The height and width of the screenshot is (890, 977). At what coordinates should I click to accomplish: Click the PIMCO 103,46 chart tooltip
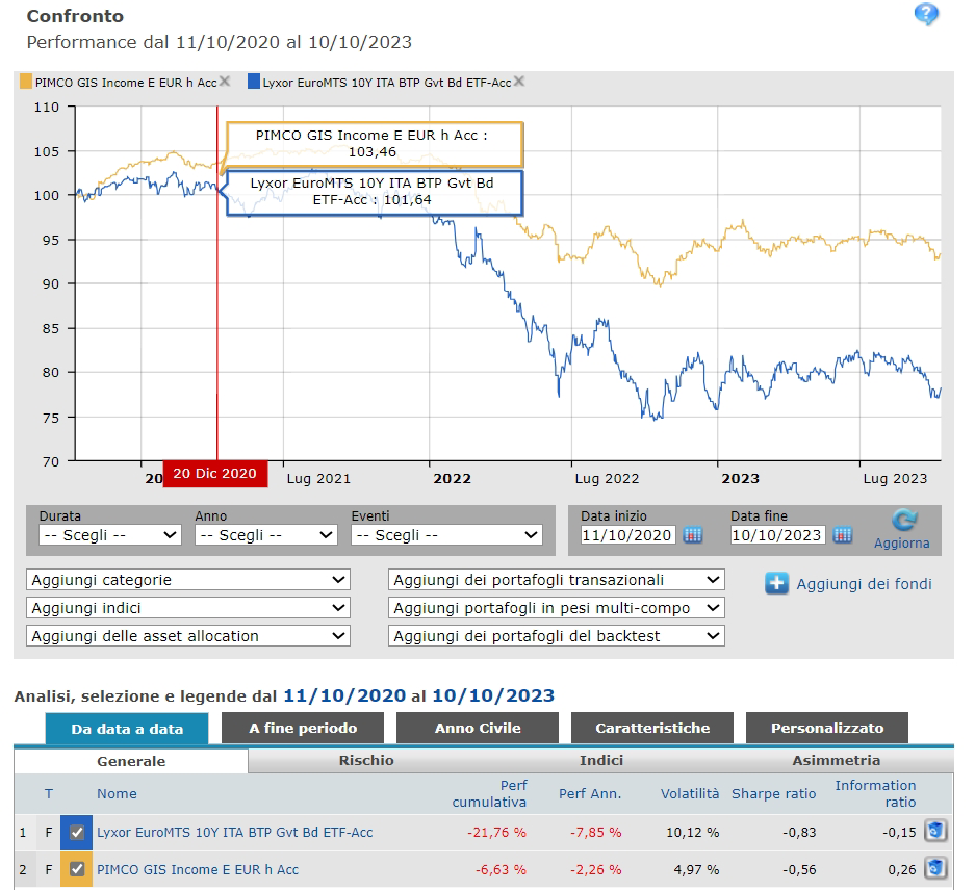click(x=374, y=143)
